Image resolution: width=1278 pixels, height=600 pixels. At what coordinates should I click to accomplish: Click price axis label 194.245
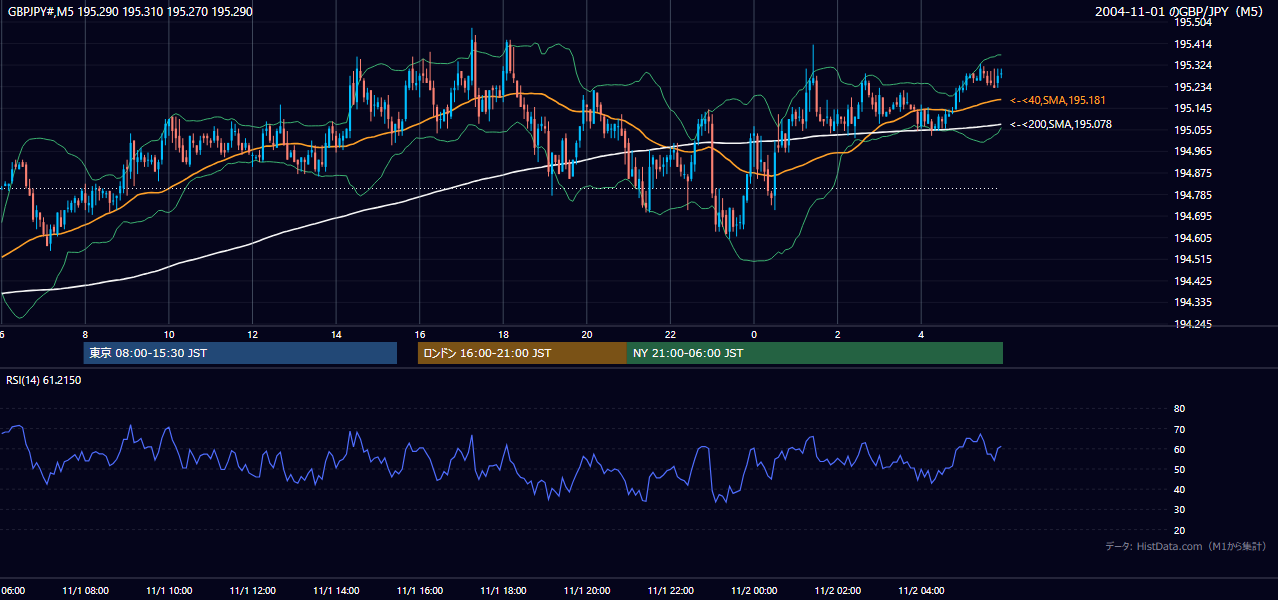1193,324
